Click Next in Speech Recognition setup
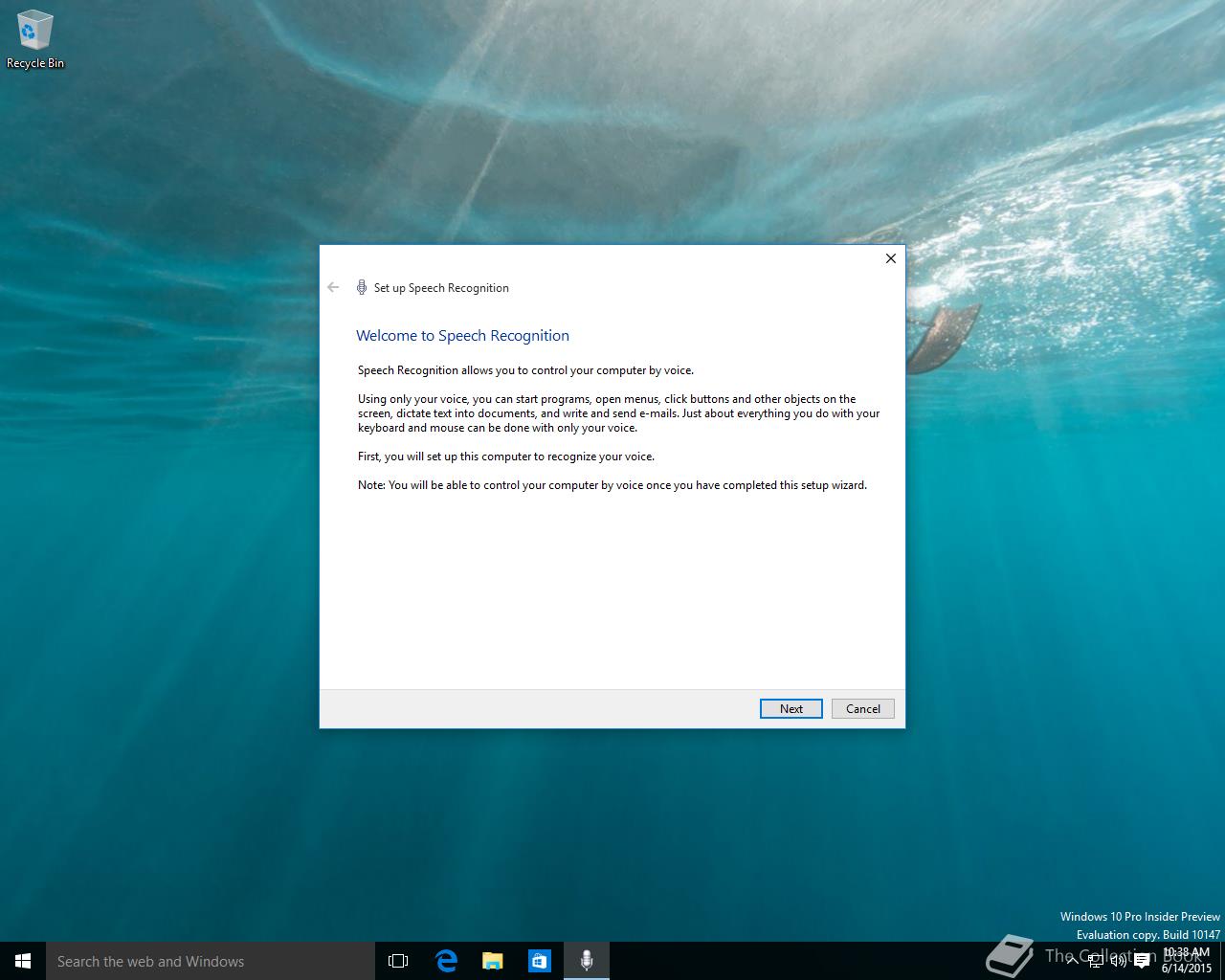1225x980 pixels. click(x=791, y=709)
